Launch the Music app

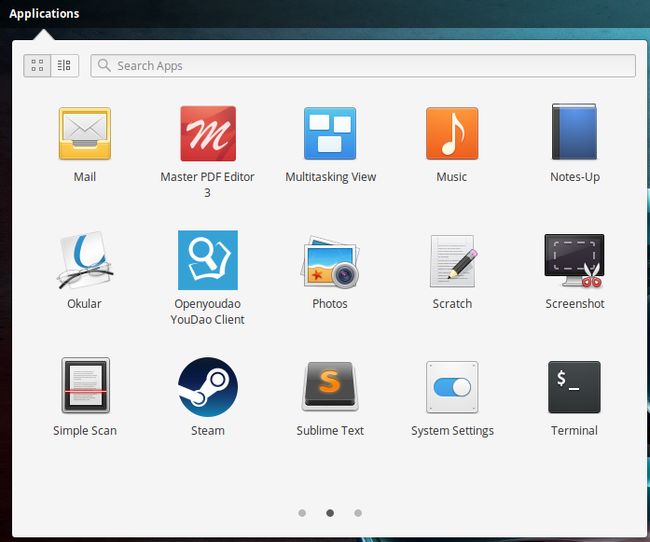[x=452, y=134]
